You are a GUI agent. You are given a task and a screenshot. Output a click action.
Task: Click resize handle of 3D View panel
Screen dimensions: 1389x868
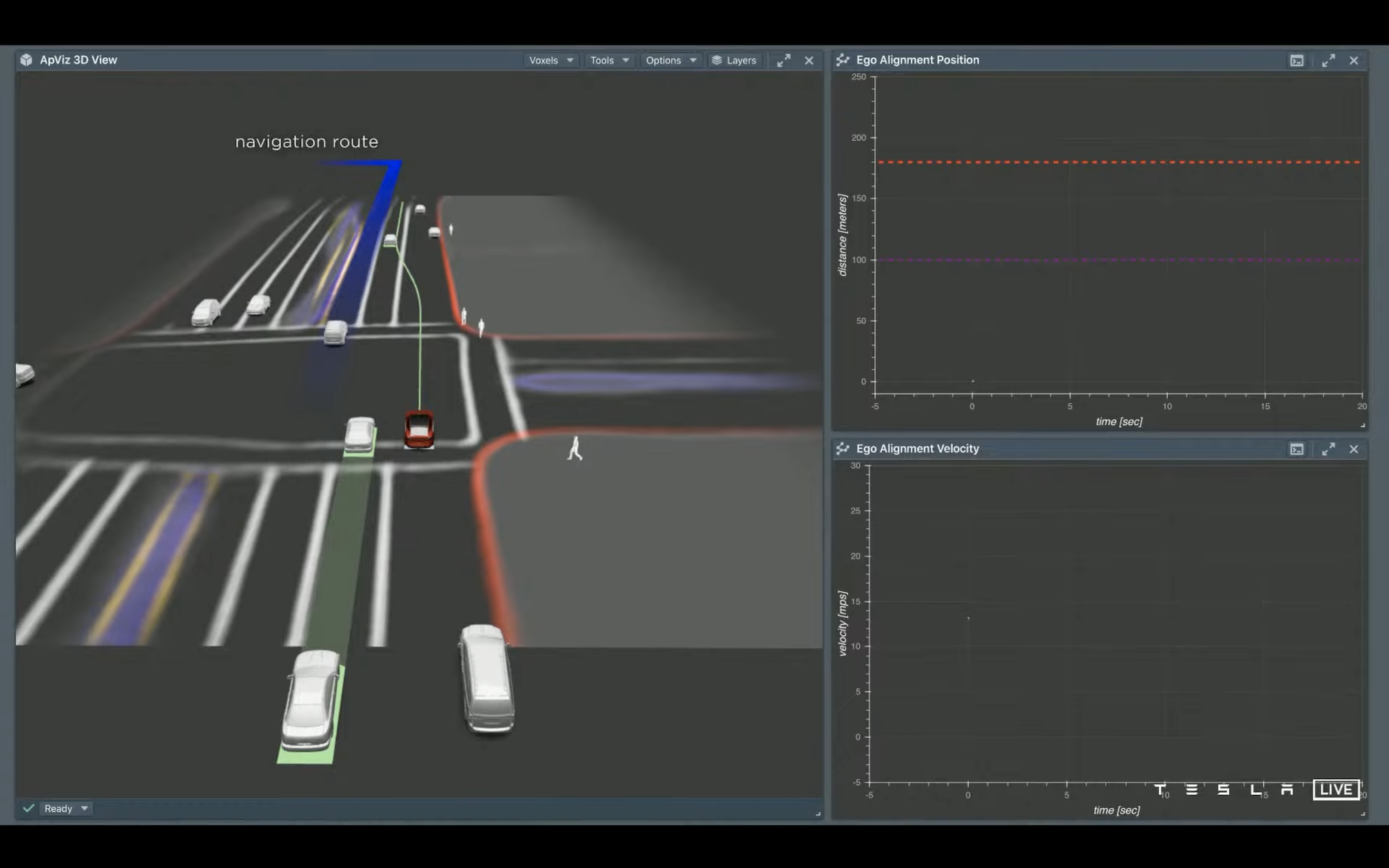tap(818, 814)
